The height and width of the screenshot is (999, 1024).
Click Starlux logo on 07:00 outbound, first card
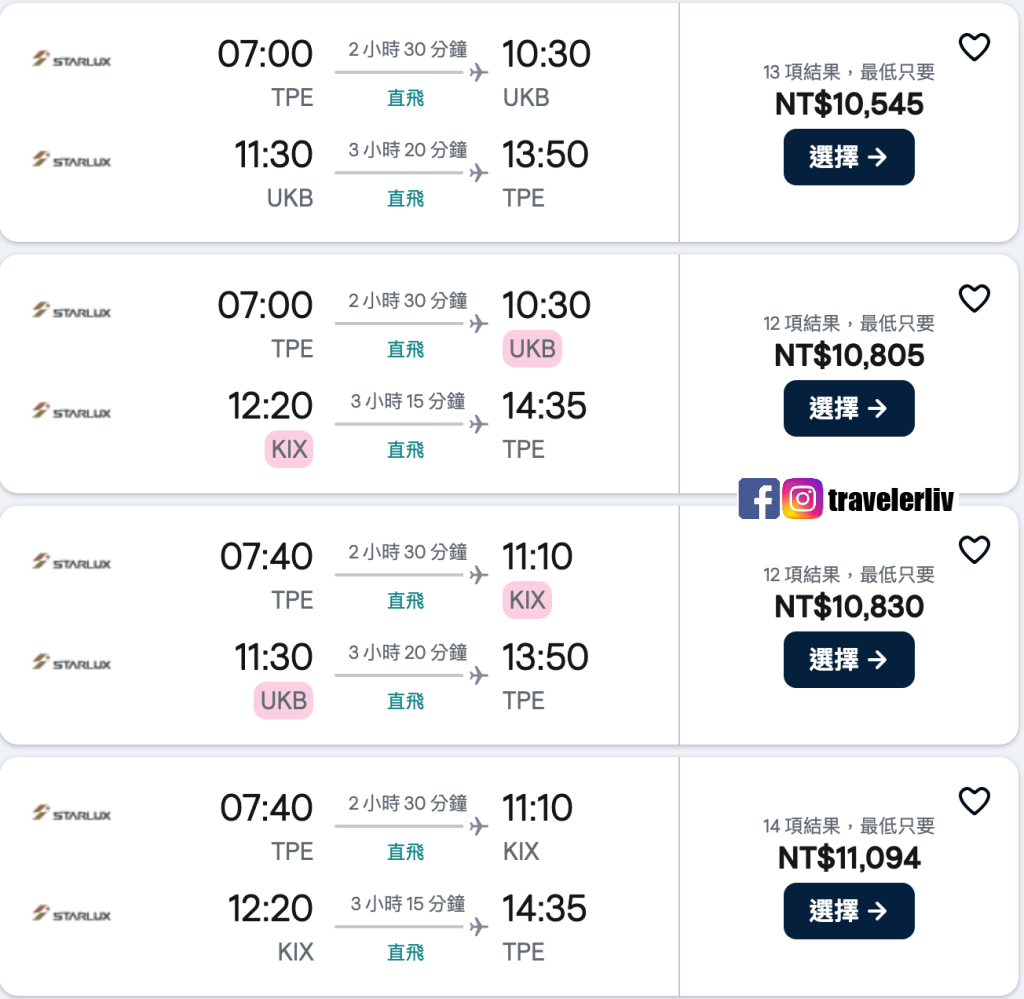[72, 60]
